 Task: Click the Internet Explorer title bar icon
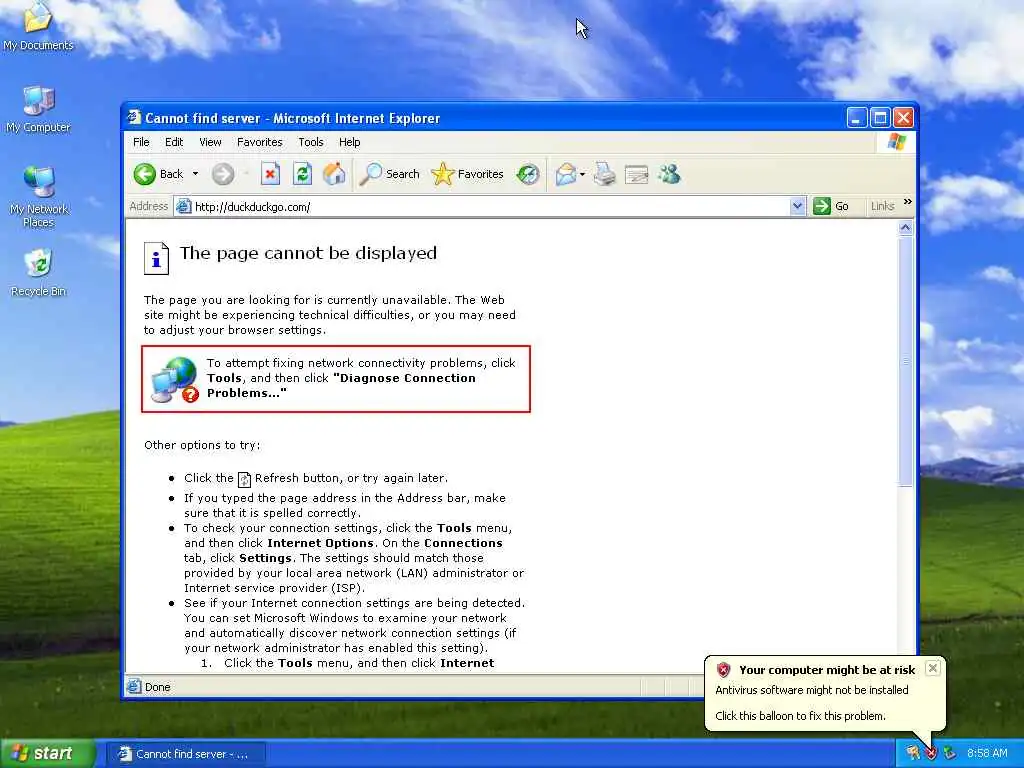tap(134, 118)
